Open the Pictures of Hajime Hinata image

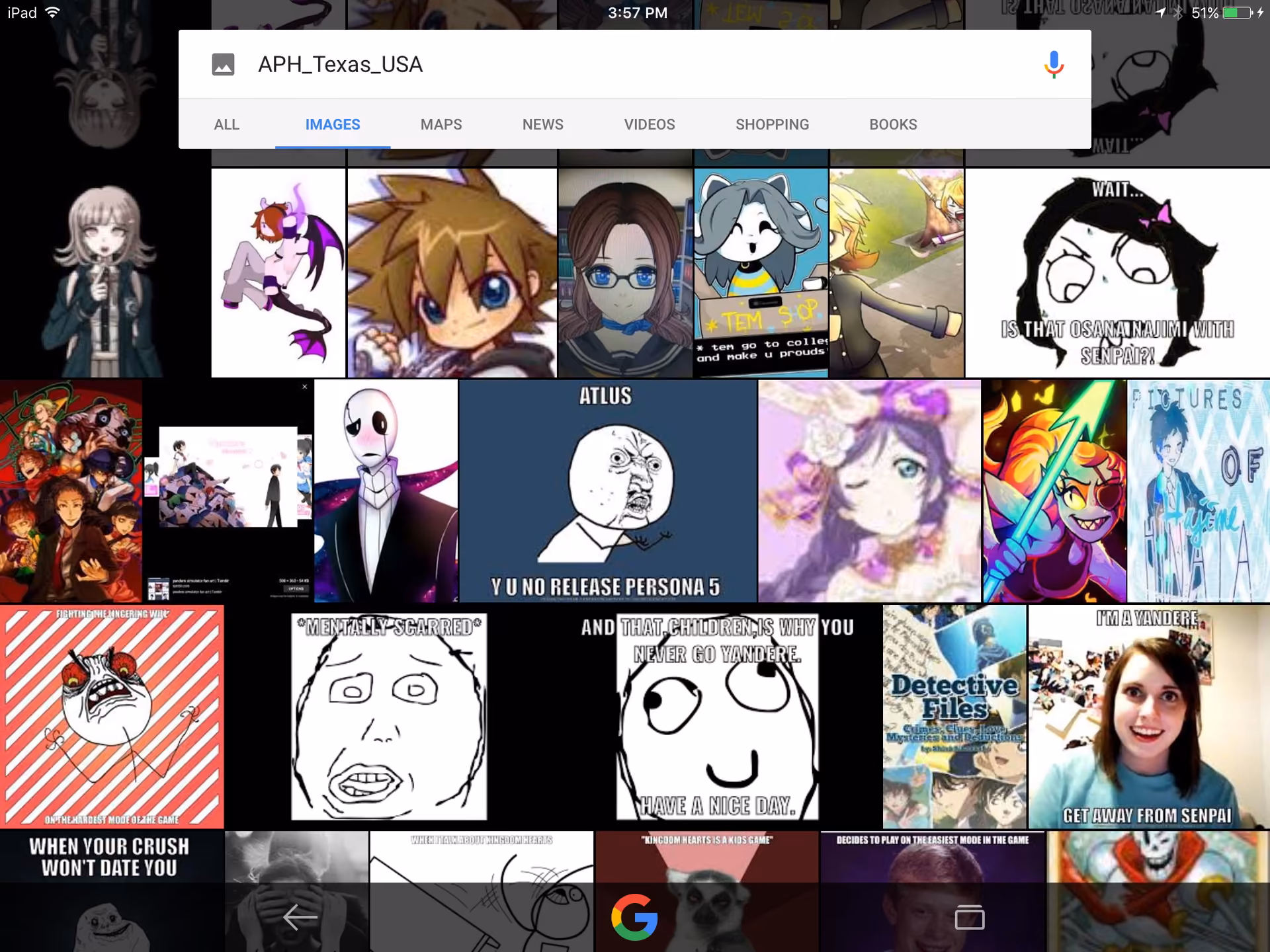(1199, 491)
